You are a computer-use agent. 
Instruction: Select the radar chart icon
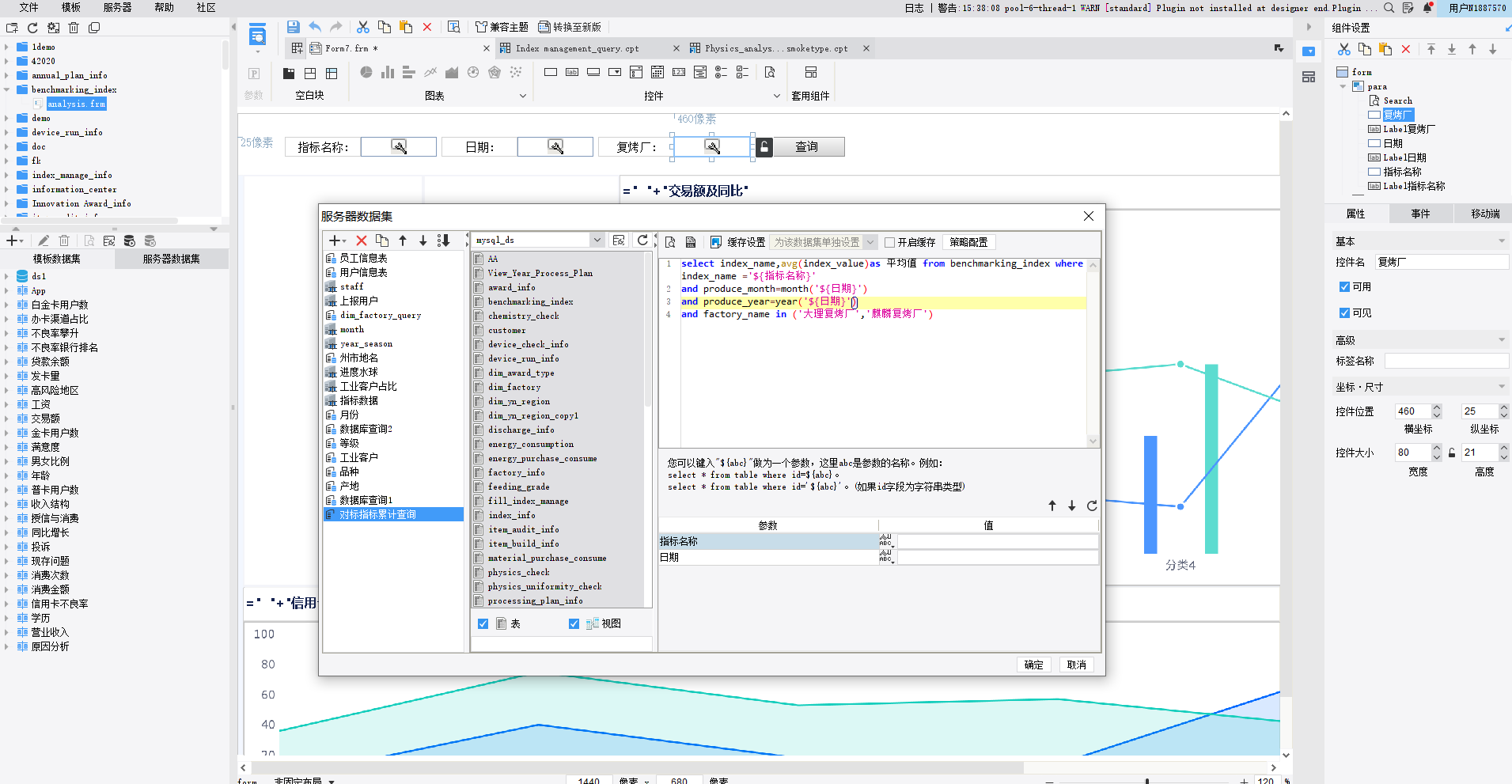tap(495, 72)
